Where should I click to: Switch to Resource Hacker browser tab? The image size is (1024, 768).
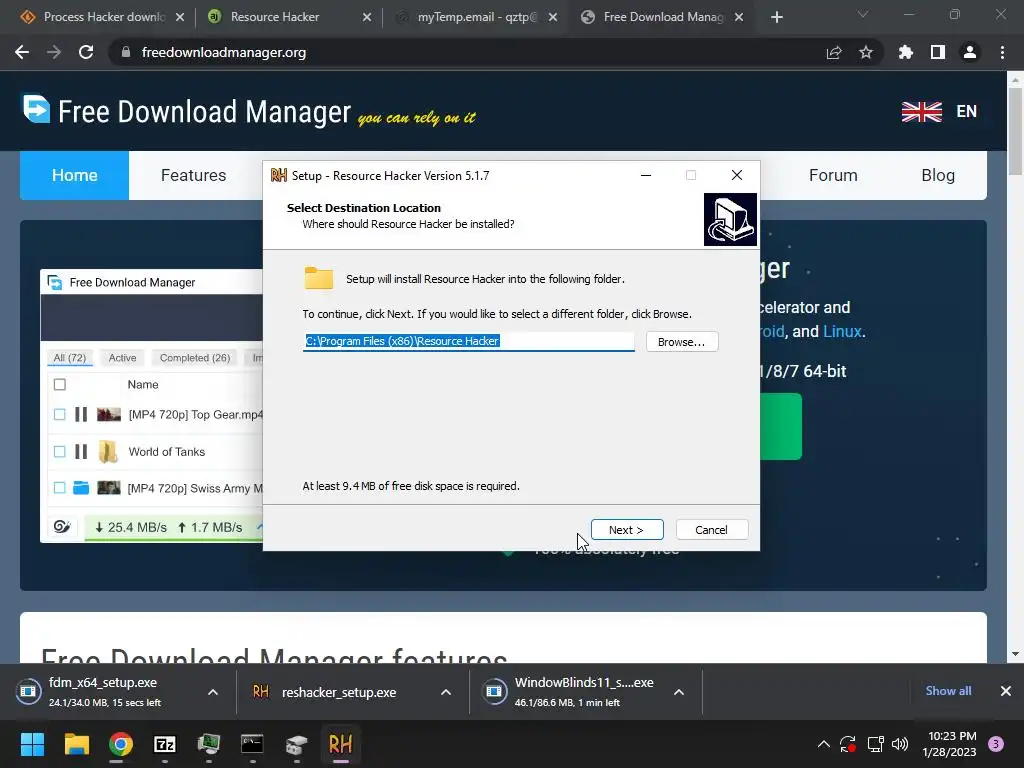point(274,17)
